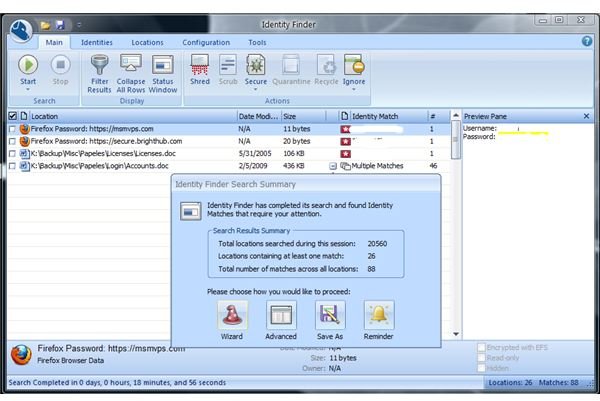Screen dimensions: 600x401
Task: Quarantine the selected file
Action: click(x=291, y=70)
